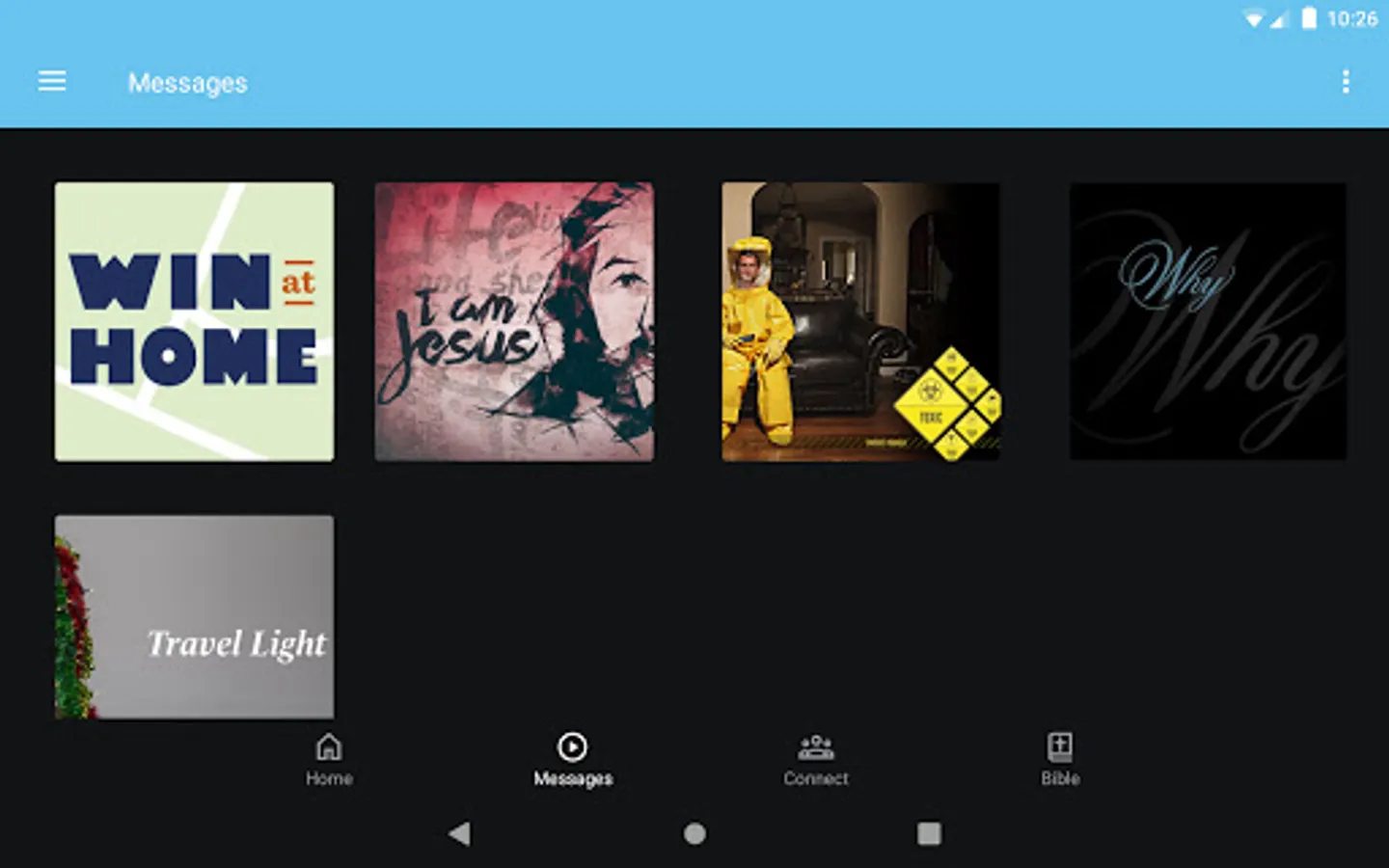1389x868 pixels.
Task: Open the I Am Jesus series
Action: [513, 319]
